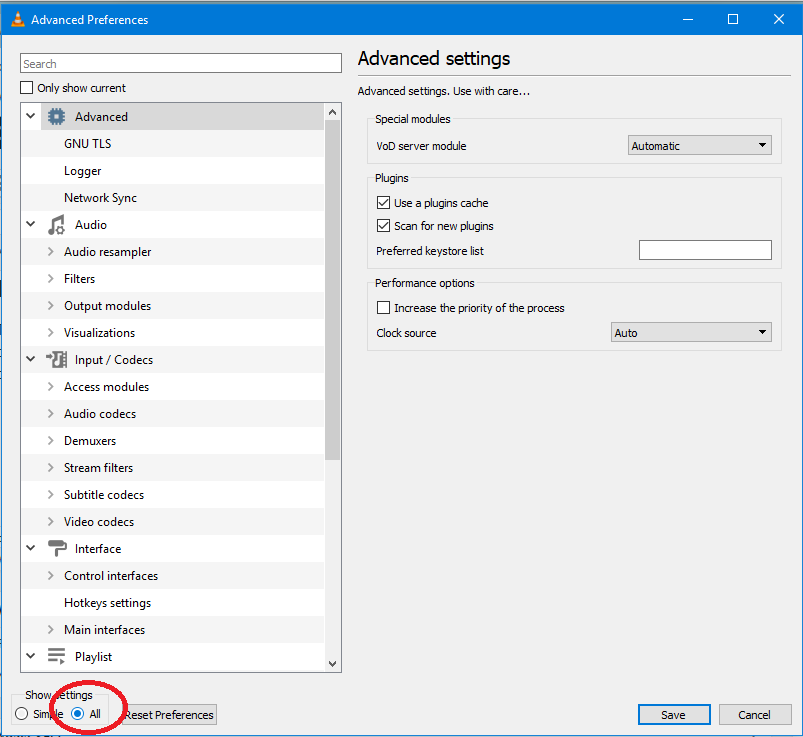Viewport: 803px width, 737px height.
Task: Collapse the Advanced tree section
Action: [31, 116]
